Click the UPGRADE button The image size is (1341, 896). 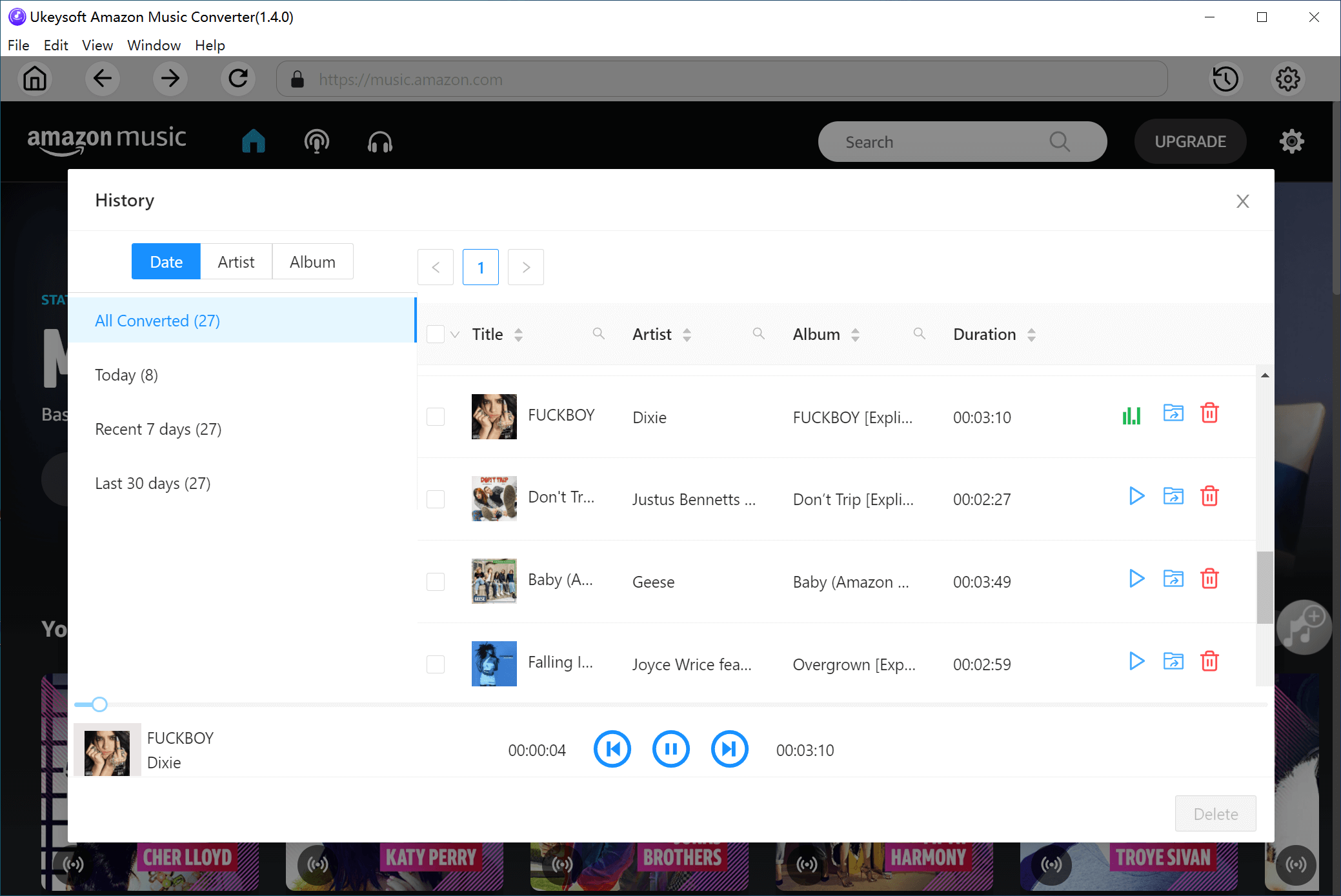[1190, 141]
